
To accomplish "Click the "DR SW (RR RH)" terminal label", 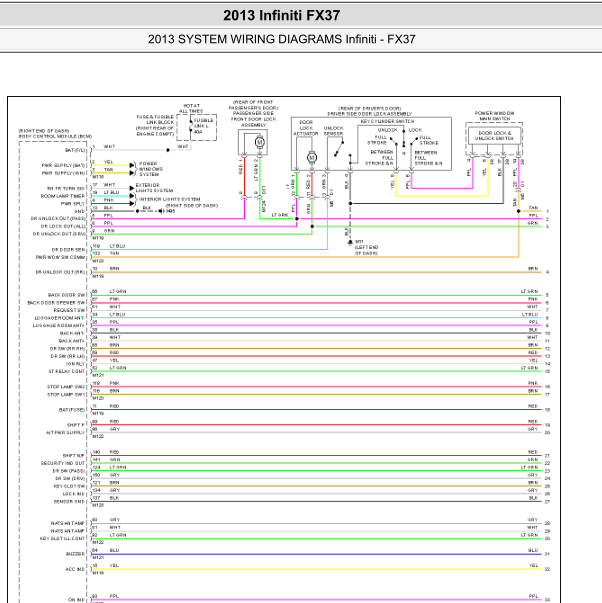I will [x=67, y=348].
